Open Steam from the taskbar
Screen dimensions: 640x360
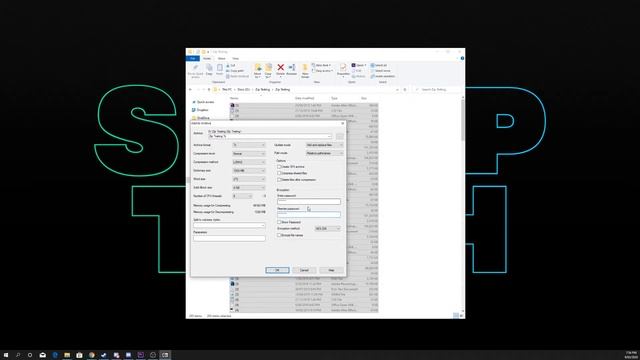coord(104,355)
